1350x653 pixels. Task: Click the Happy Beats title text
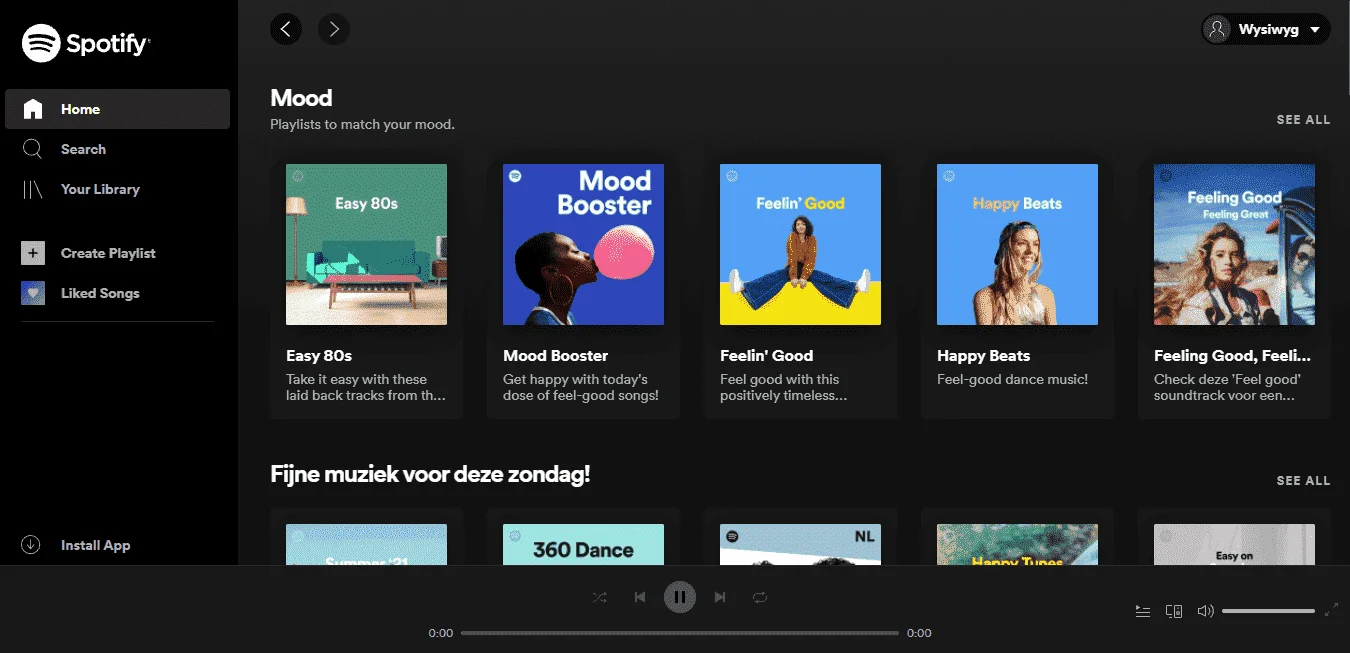983,355
